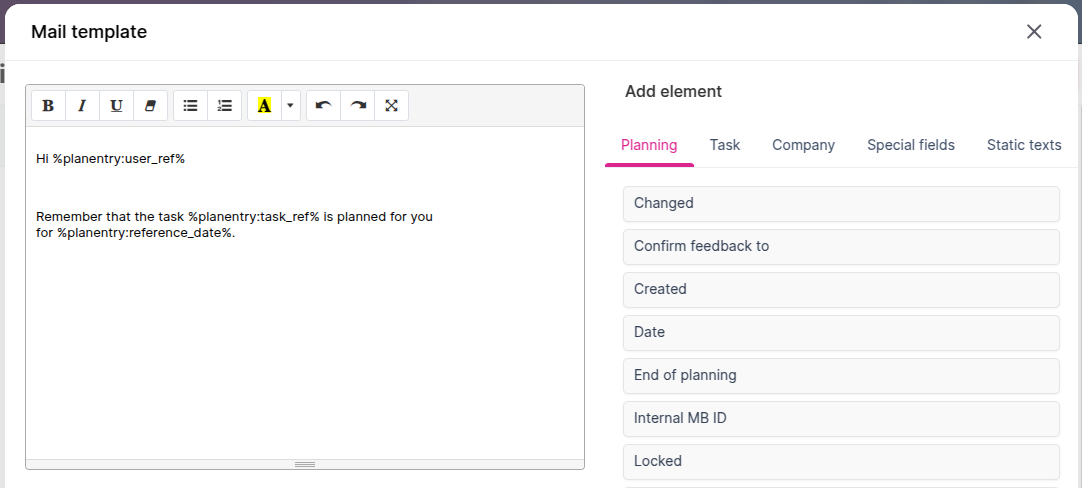
Task: Show the Static texts tab
Action: click(x=1023, y=145)
